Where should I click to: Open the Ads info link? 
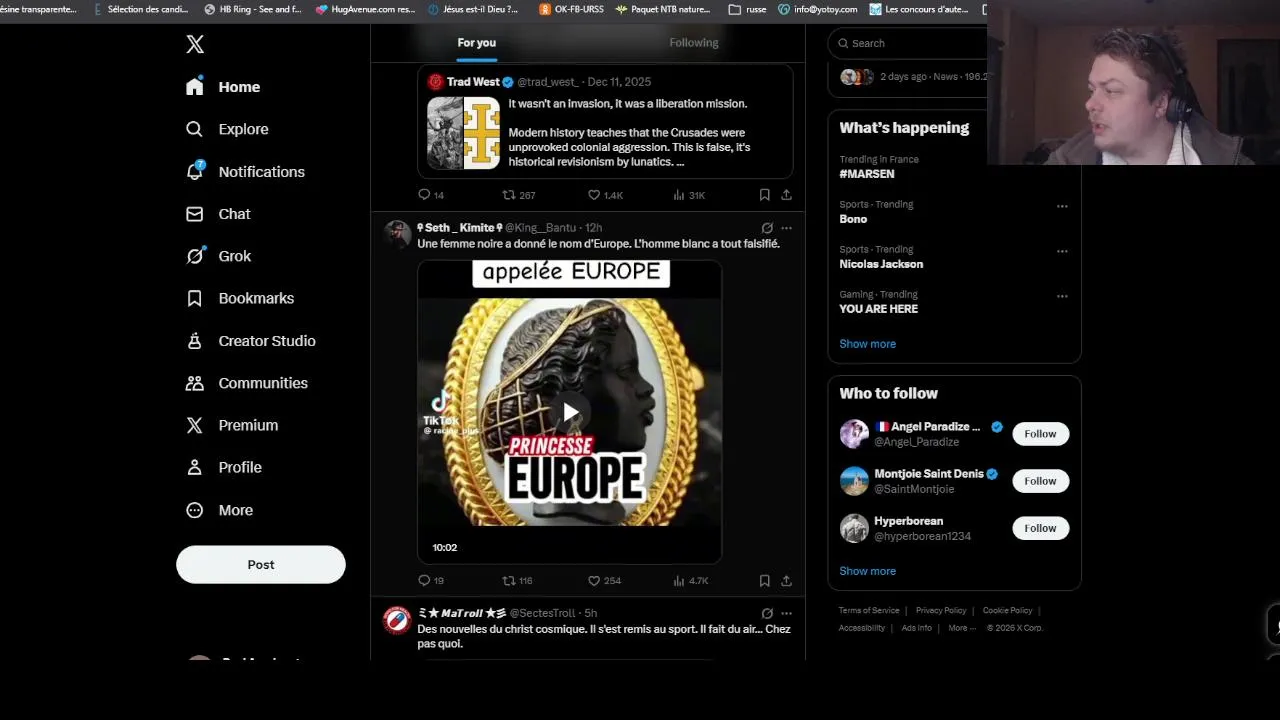click(916, 628)
